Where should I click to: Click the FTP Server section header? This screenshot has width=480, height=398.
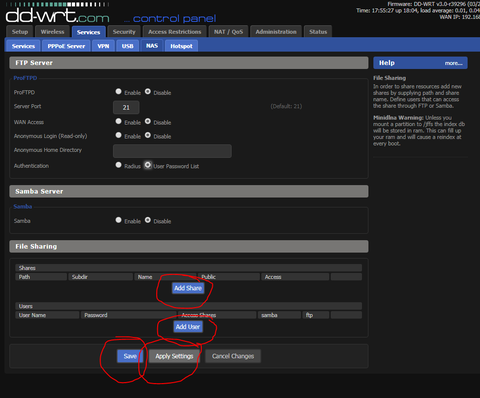(x=189, y=63)
